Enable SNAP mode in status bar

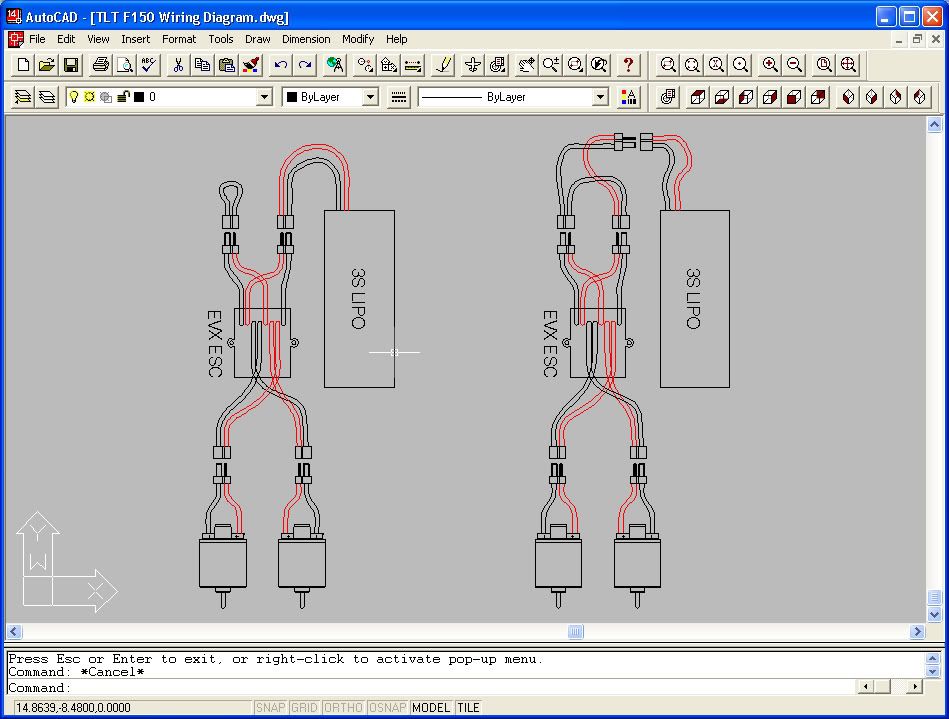270,707
